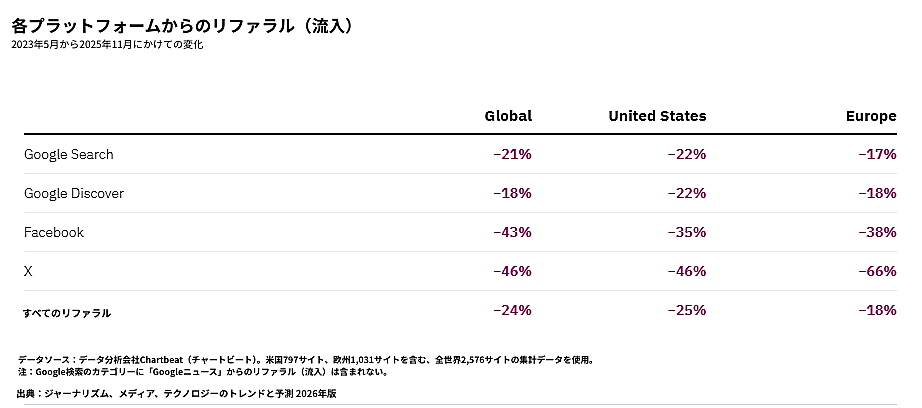Click X's United States value −46%
The height and width of the screenshot is (408, 922).
point(686,272)
